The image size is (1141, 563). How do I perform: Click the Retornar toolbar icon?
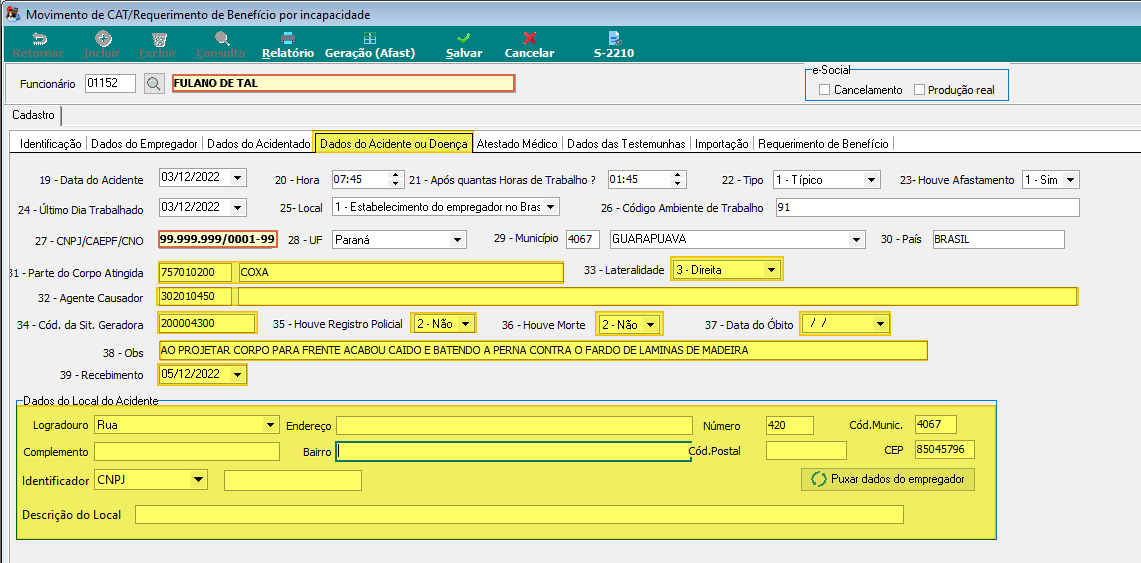tap(39, 39)
